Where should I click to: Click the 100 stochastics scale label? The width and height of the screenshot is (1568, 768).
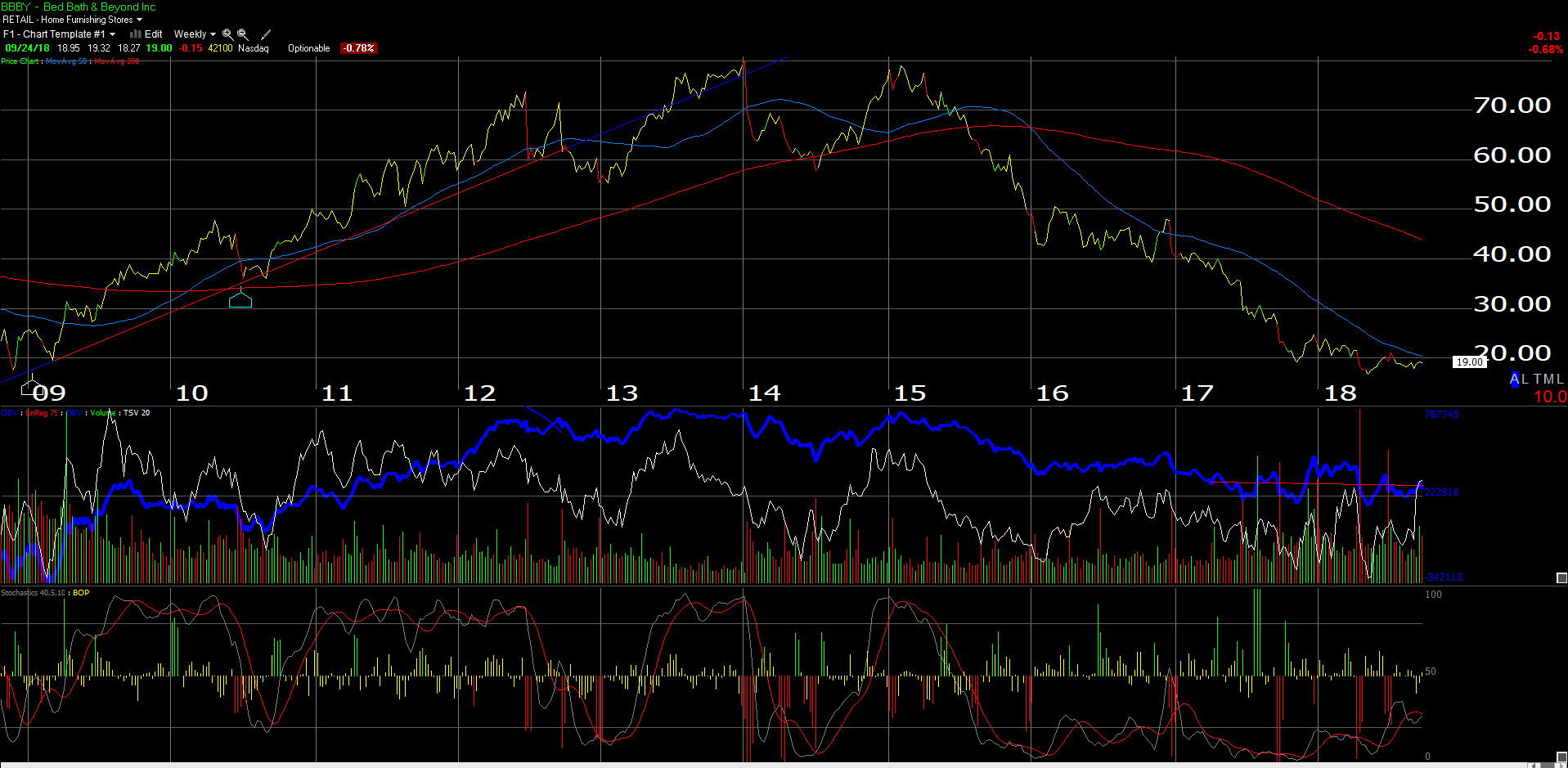pos(1433,595)
